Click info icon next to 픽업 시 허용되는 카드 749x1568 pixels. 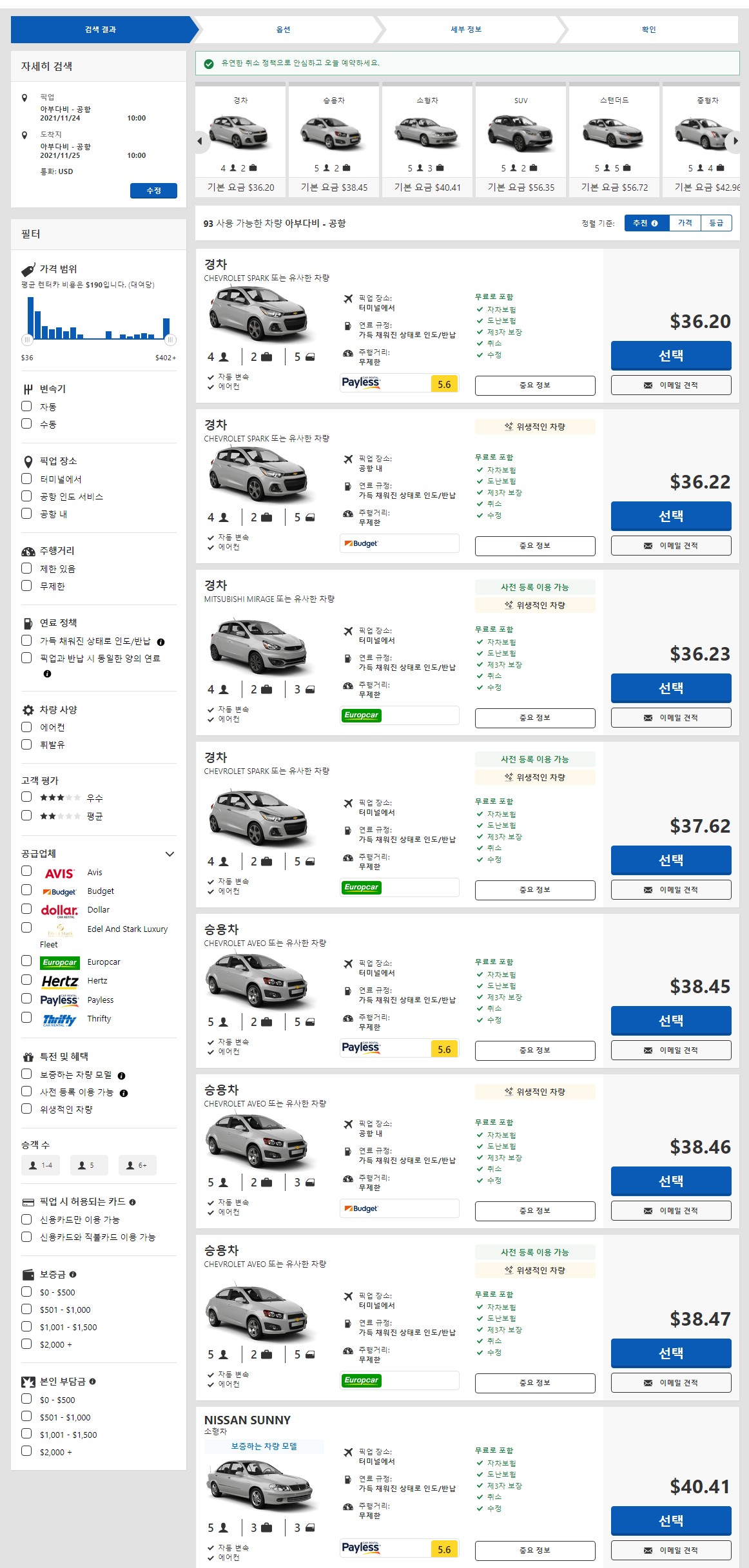(132, 1202)
